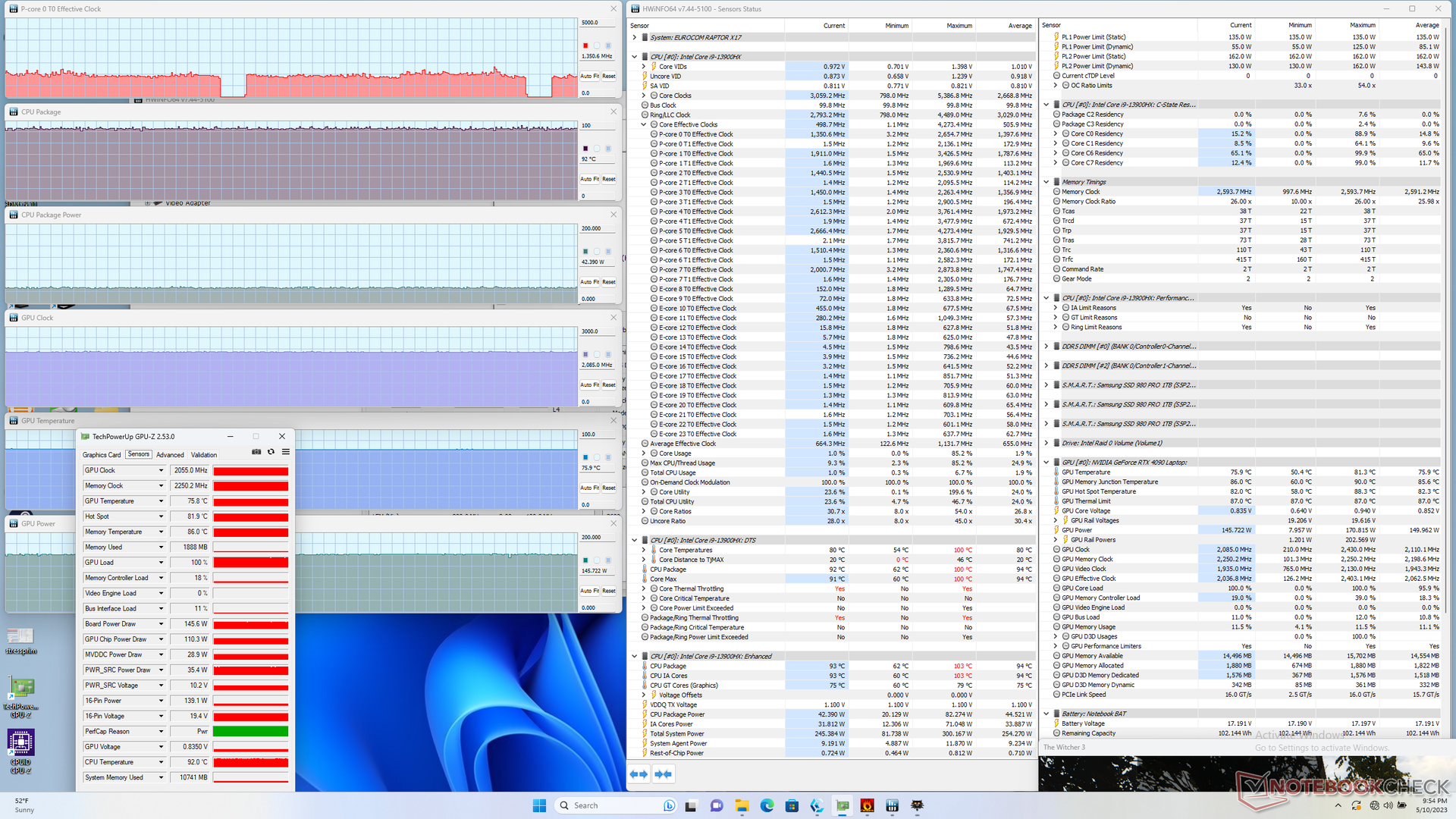Image resolution: width=1456 pixels, height=819 pixels.
Task: Open the GPU-Z hamburger menu icon
Action: (x=286, y=452)
